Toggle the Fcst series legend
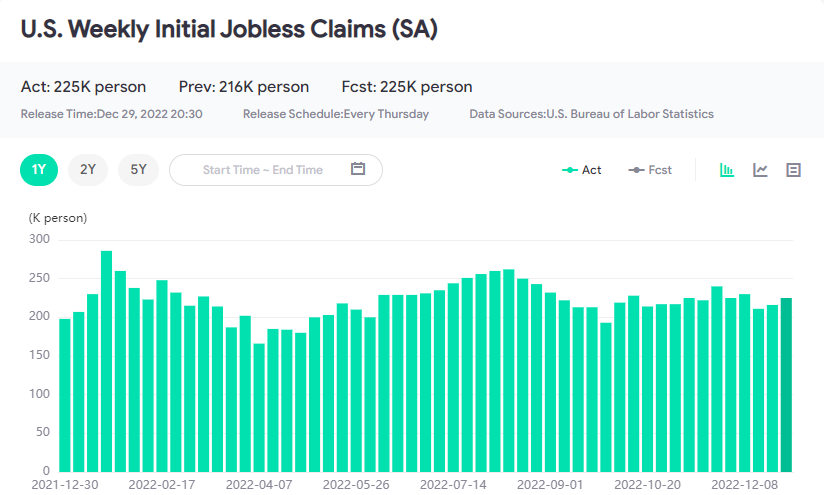 point(650,170)
